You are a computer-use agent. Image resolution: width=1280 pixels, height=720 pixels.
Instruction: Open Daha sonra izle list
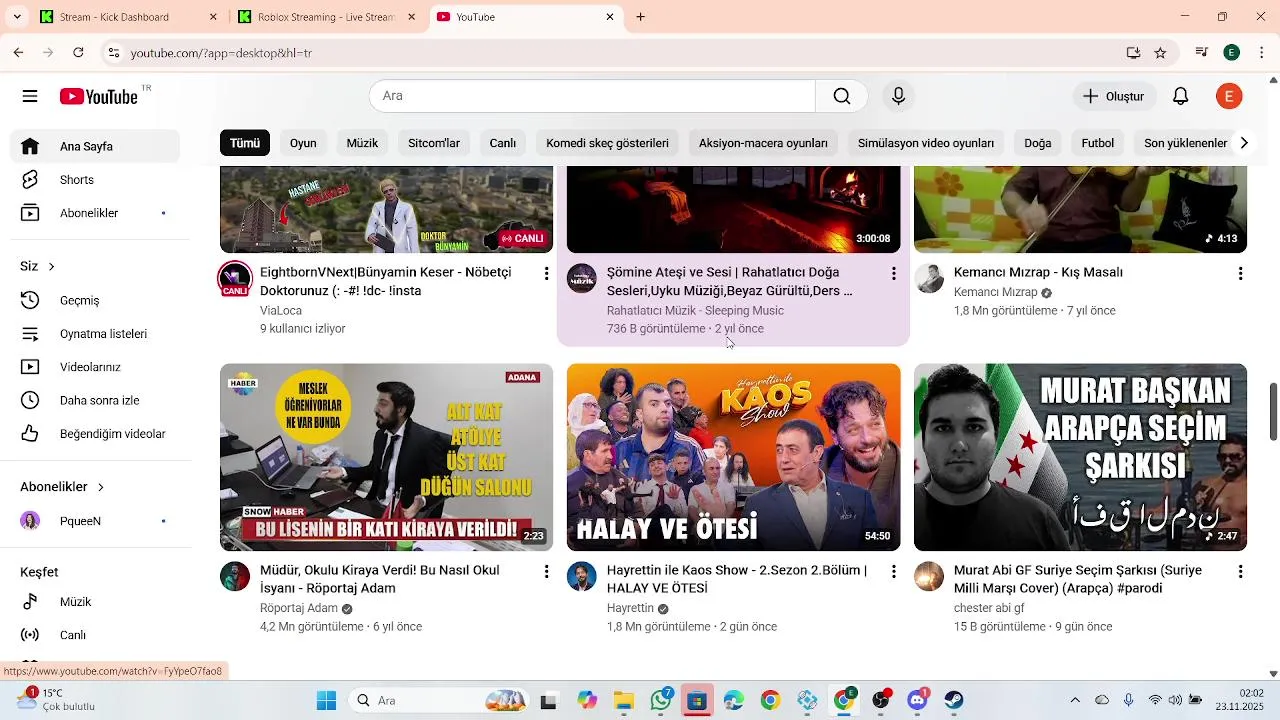(x=95, y=401)
